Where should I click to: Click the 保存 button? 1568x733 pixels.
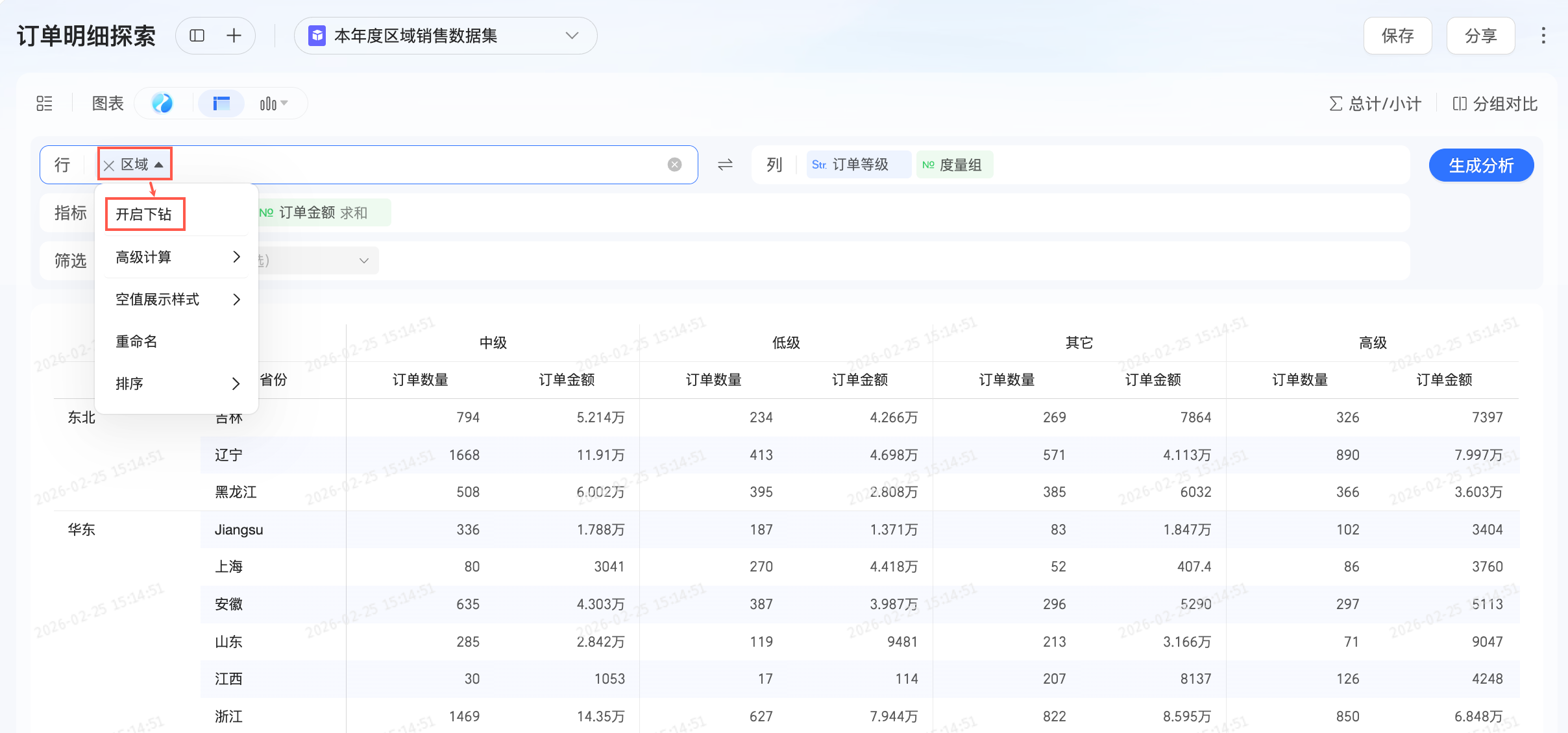1397,36
